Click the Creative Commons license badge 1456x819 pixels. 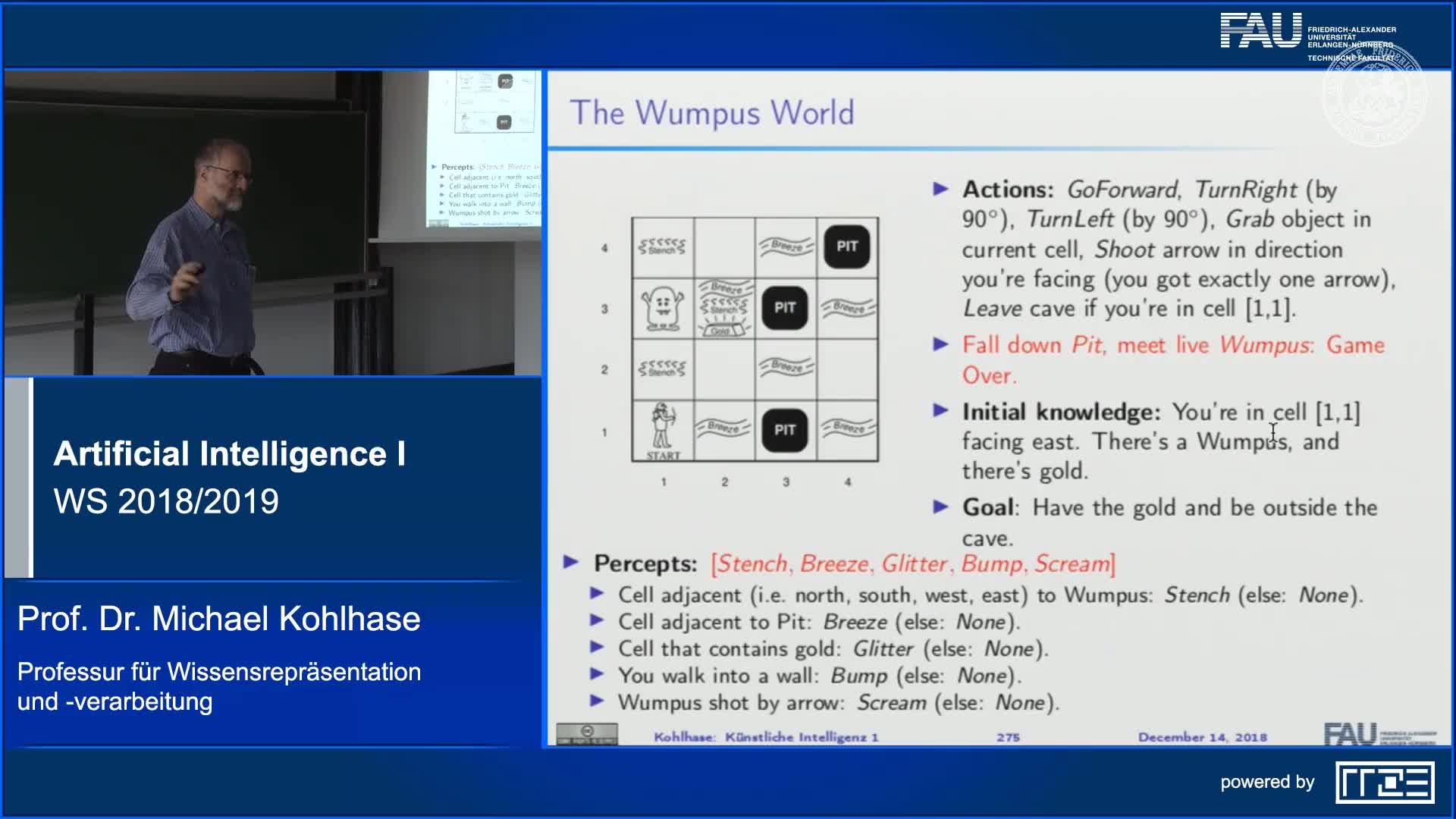coord(587,734)
